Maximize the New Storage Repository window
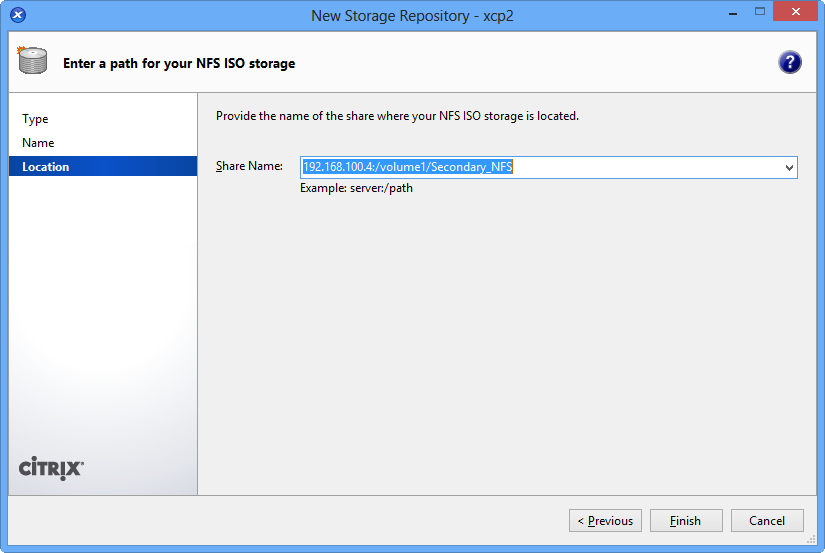Screen dimensions: 825x553 [x=760, y=13]
